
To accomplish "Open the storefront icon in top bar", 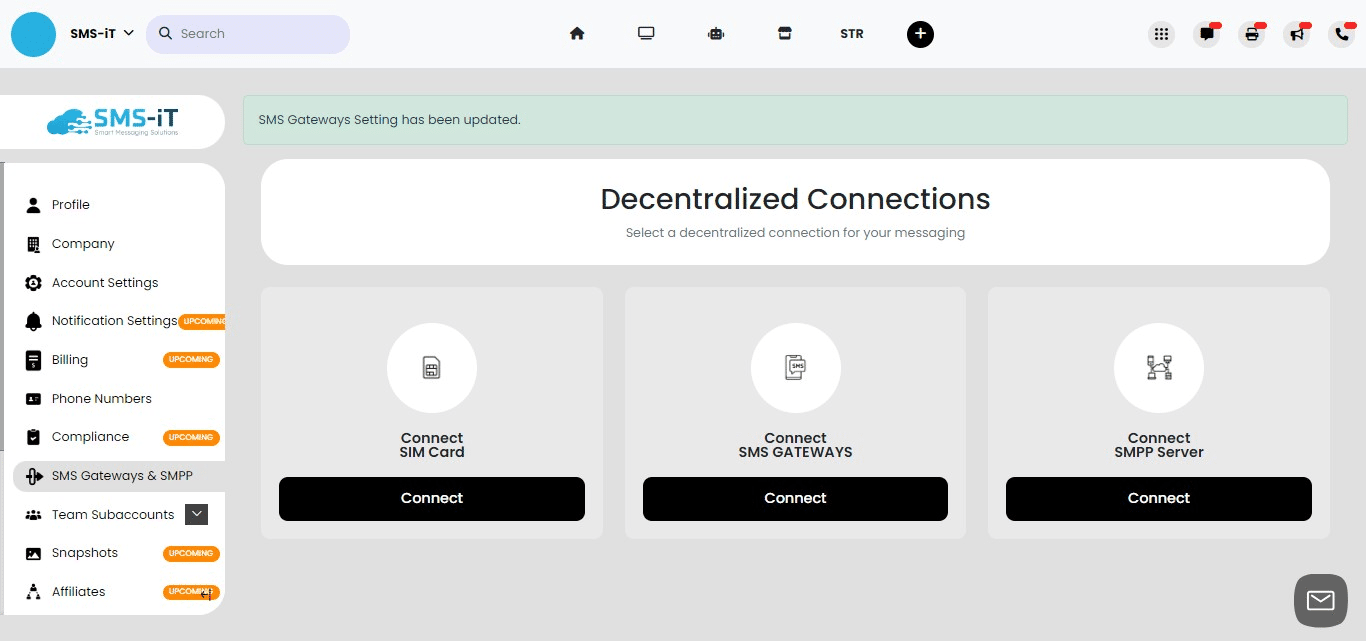I will coord(785,33).
